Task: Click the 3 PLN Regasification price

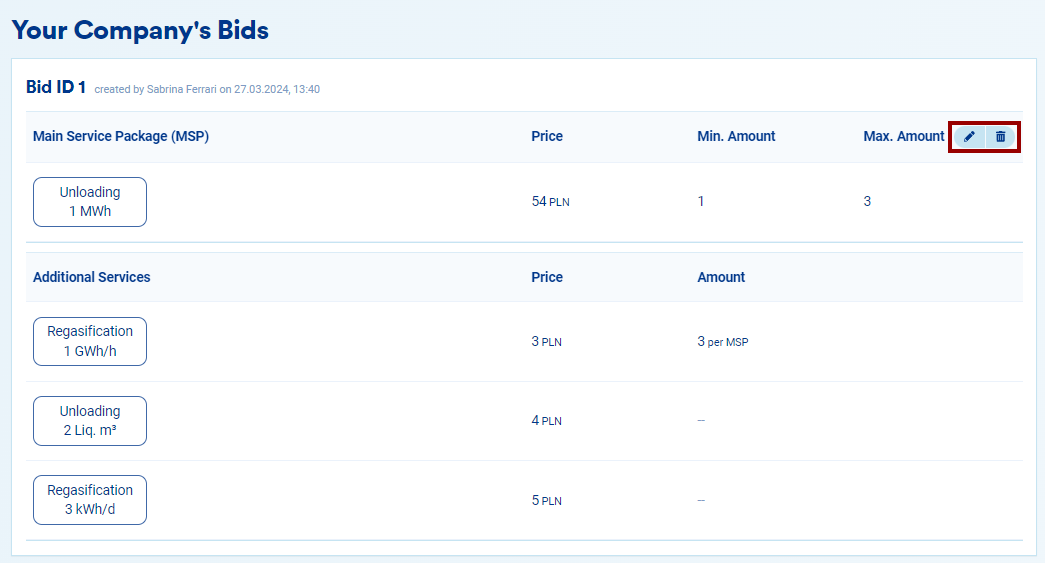Action: coord(546,342)
